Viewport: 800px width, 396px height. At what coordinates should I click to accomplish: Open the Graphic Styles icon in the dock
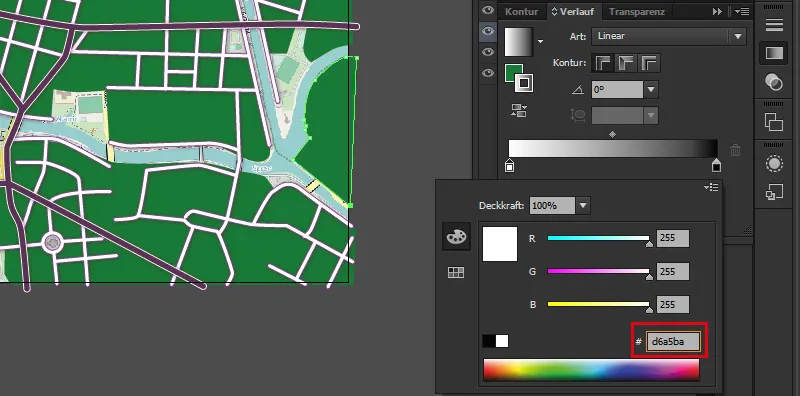tap(774, 192)
